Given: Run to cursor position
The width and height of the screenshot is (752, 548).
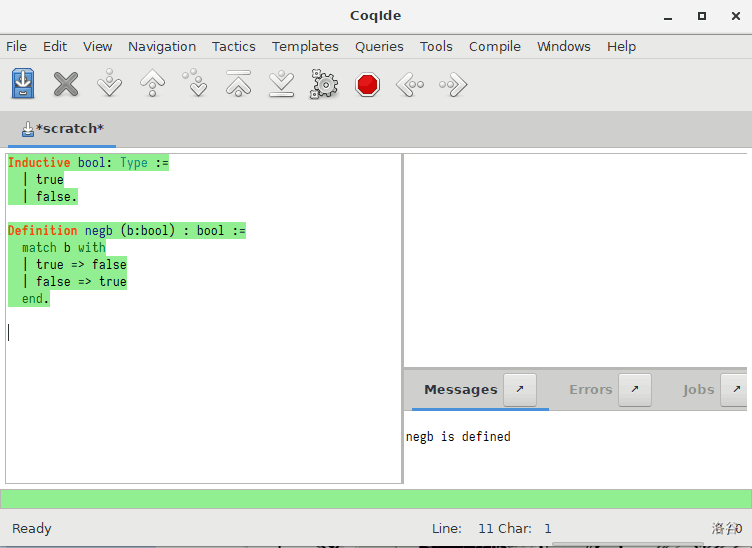Looking at the screenshot, I should coord(195,84).
